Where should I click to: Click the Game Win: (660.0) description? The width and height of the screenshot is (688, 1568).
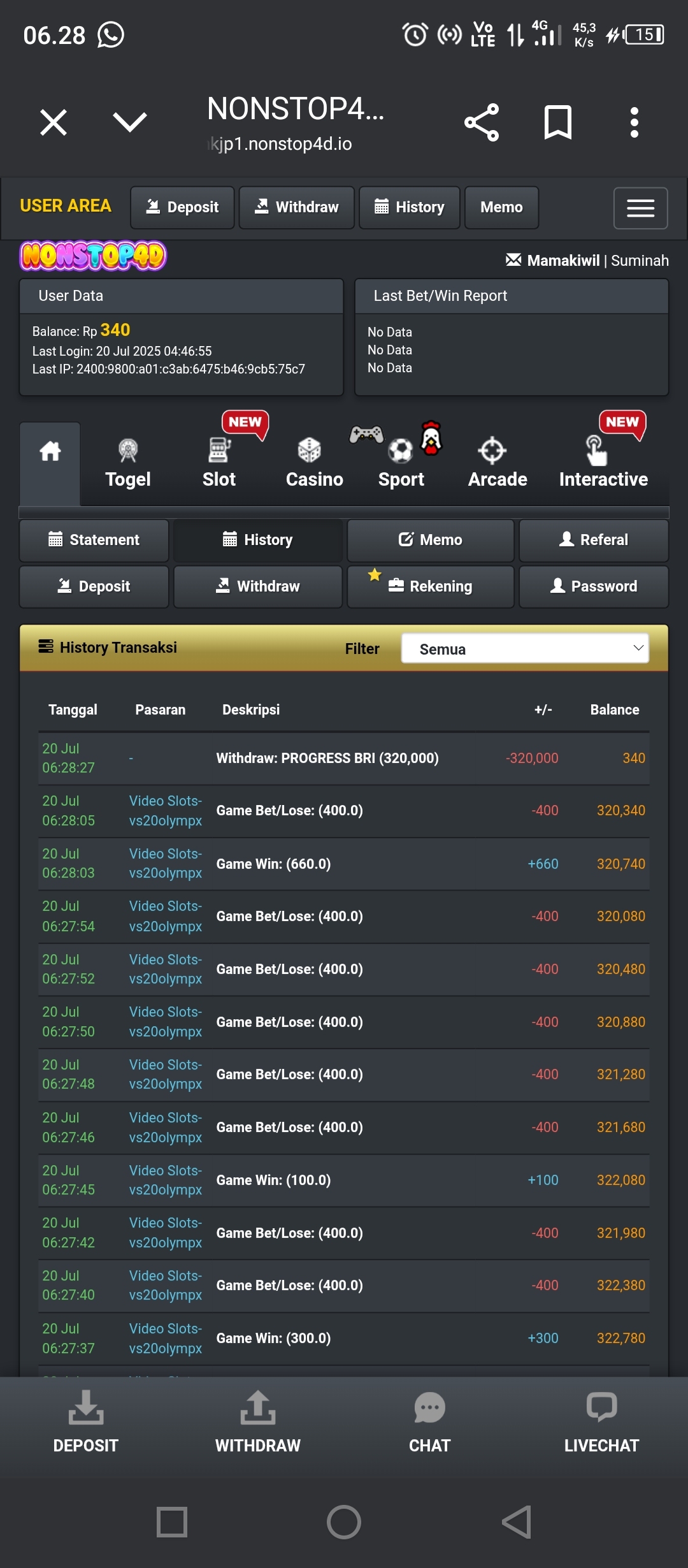(x=273, y=864)
